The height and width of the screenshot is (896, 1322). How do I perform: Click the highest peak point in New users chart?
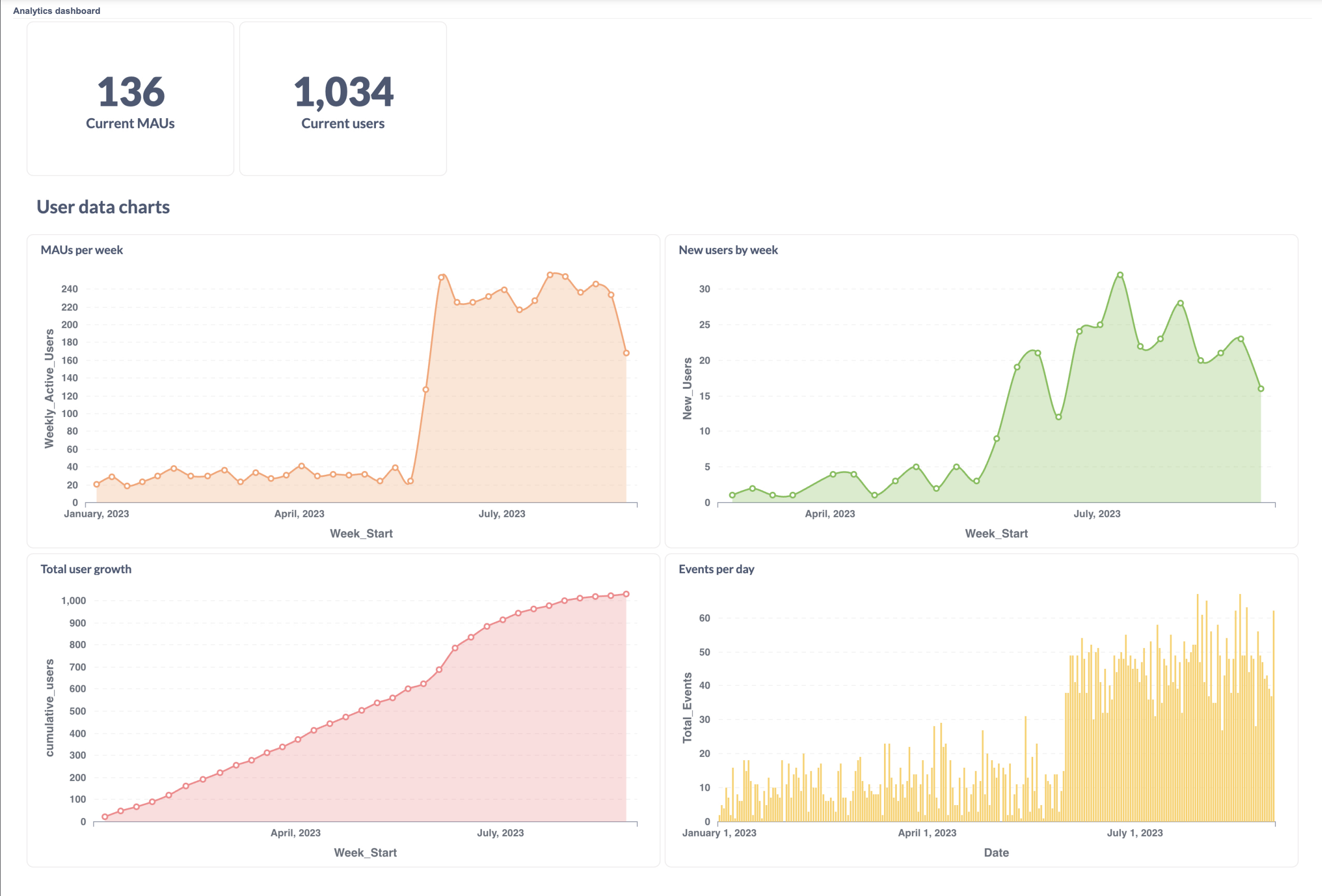pos(1119,275)
